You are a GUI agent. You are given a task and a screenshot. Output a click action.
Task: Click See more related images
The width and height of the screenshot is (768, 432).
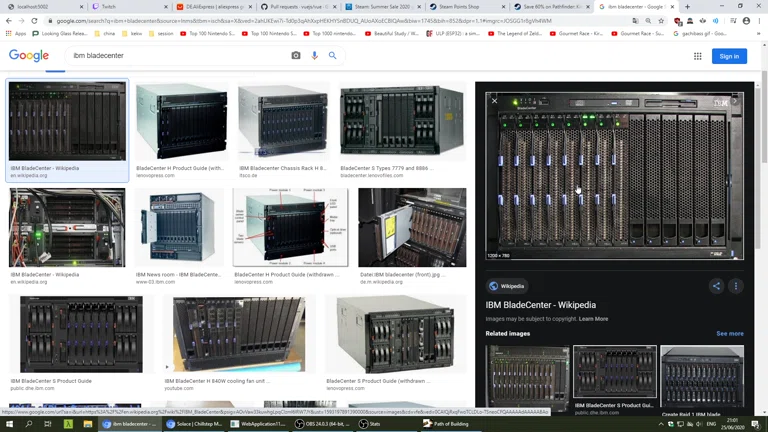(x=730, y=334)
